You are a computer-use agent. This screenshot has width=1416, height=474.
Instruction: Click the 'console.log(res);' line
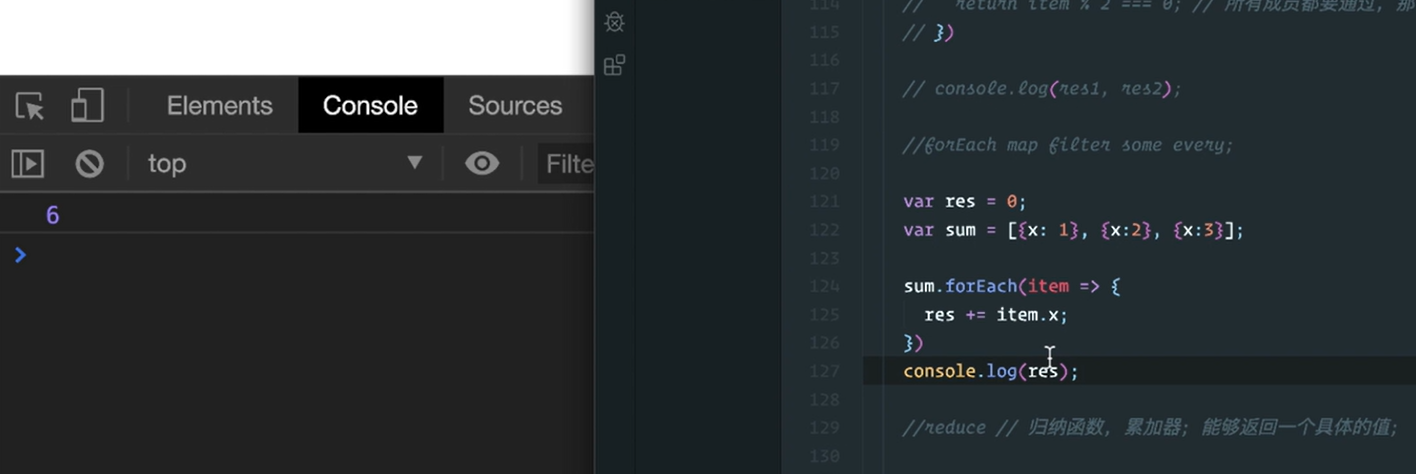[x=991, y=371]
